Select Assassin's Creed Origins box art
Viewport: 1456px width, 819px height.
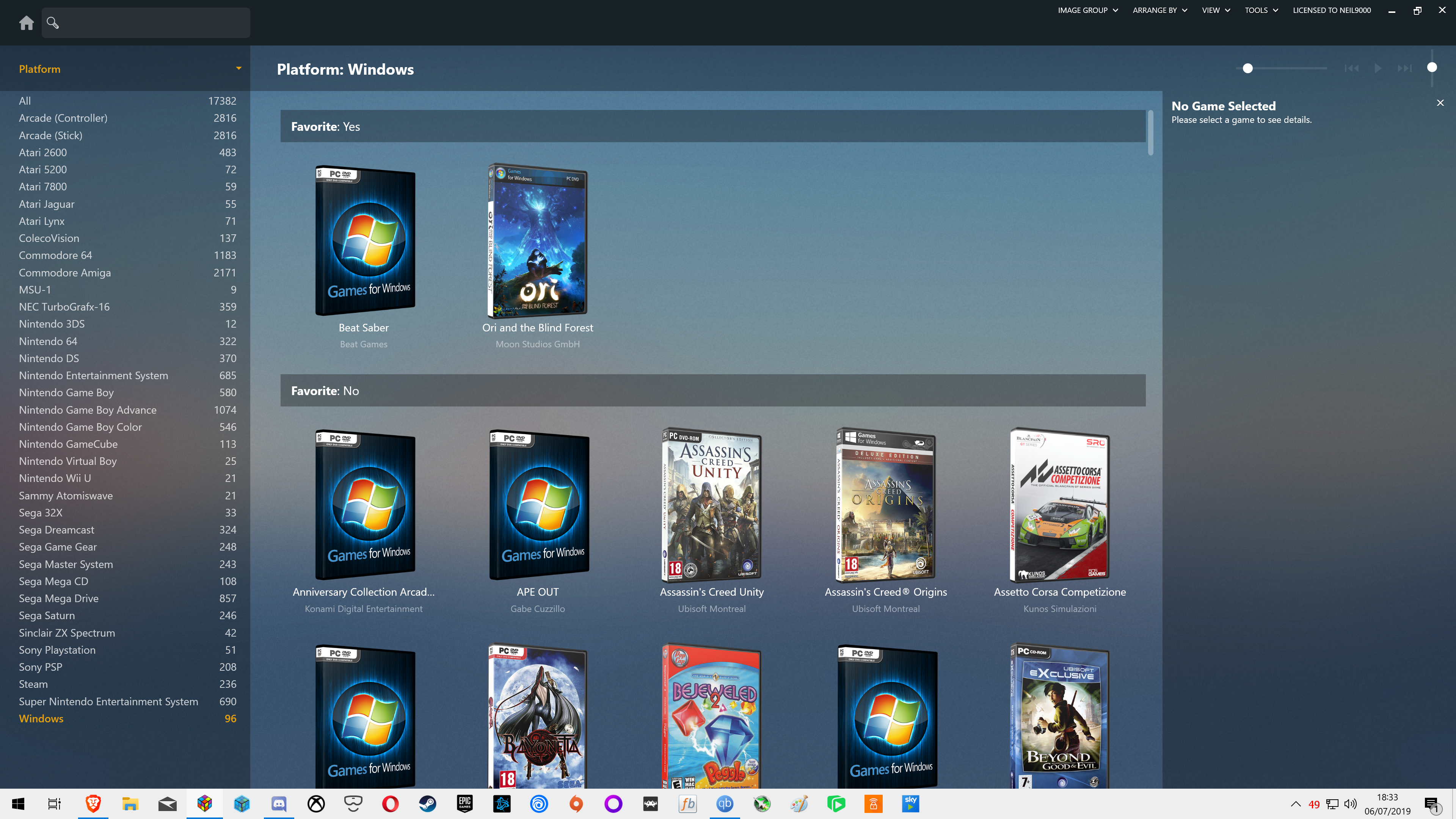(886, 505)
